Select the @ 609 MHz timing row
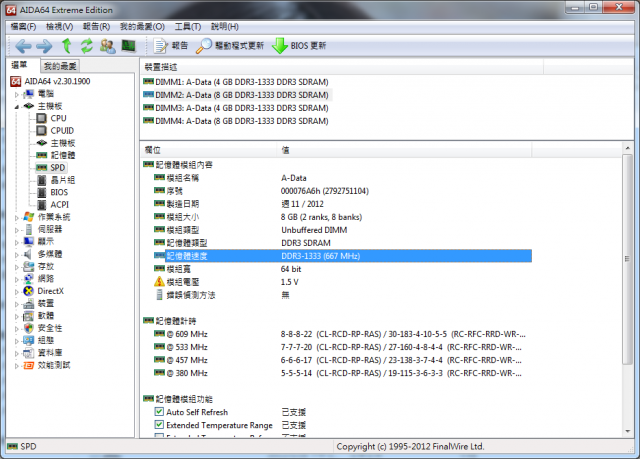This screenshot has height=459, width=640. (343, 334)
